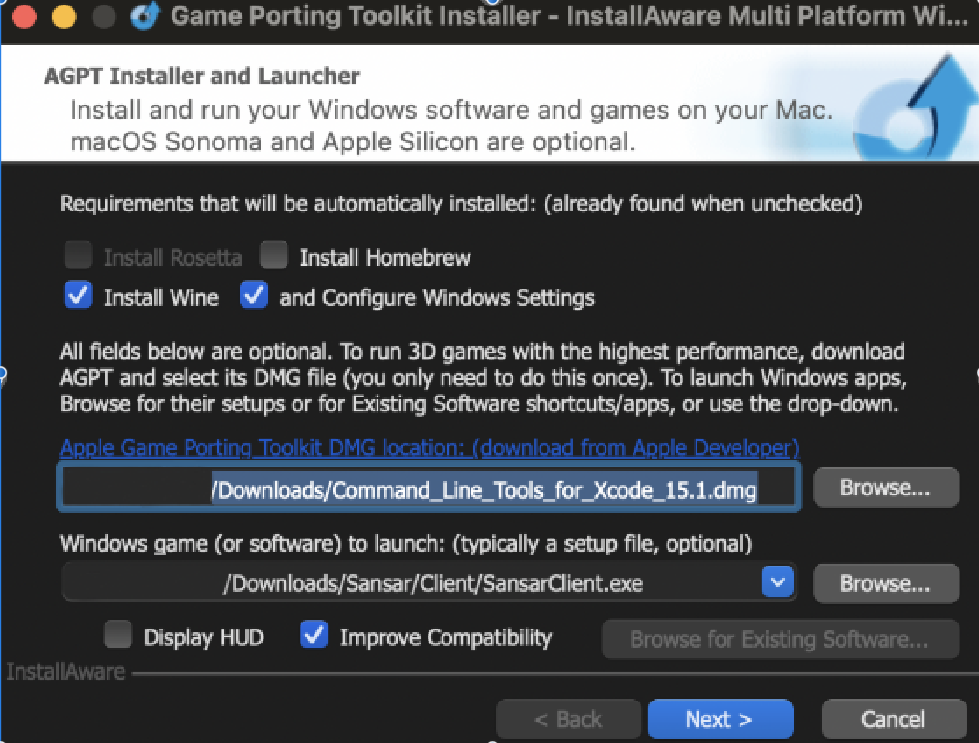
Task: Cancel the installer
Action: 893,719
